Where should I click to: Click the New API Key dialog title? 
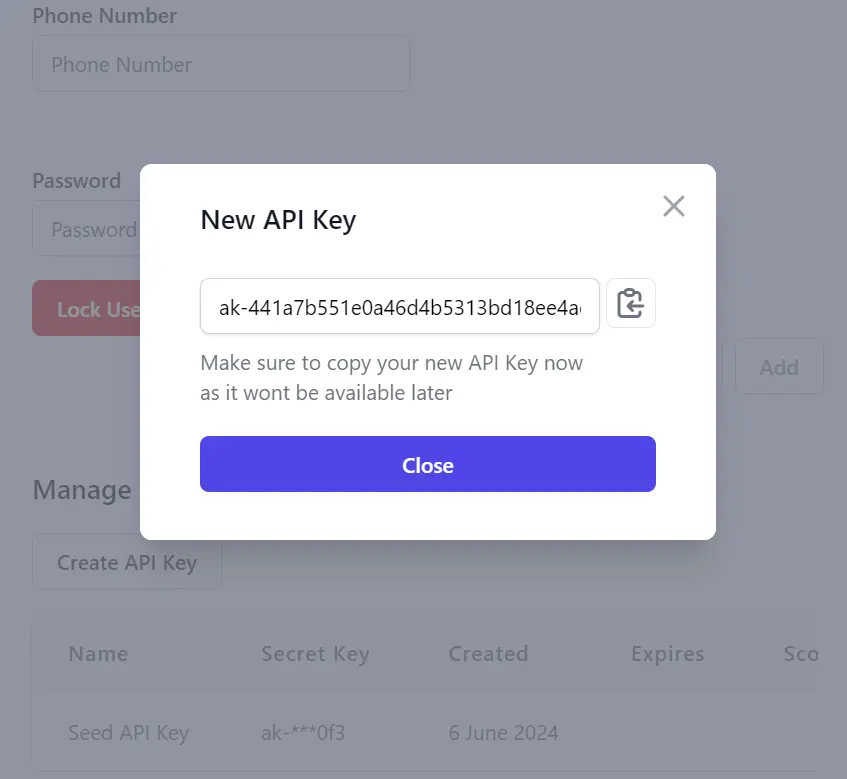tap(278, 220)
